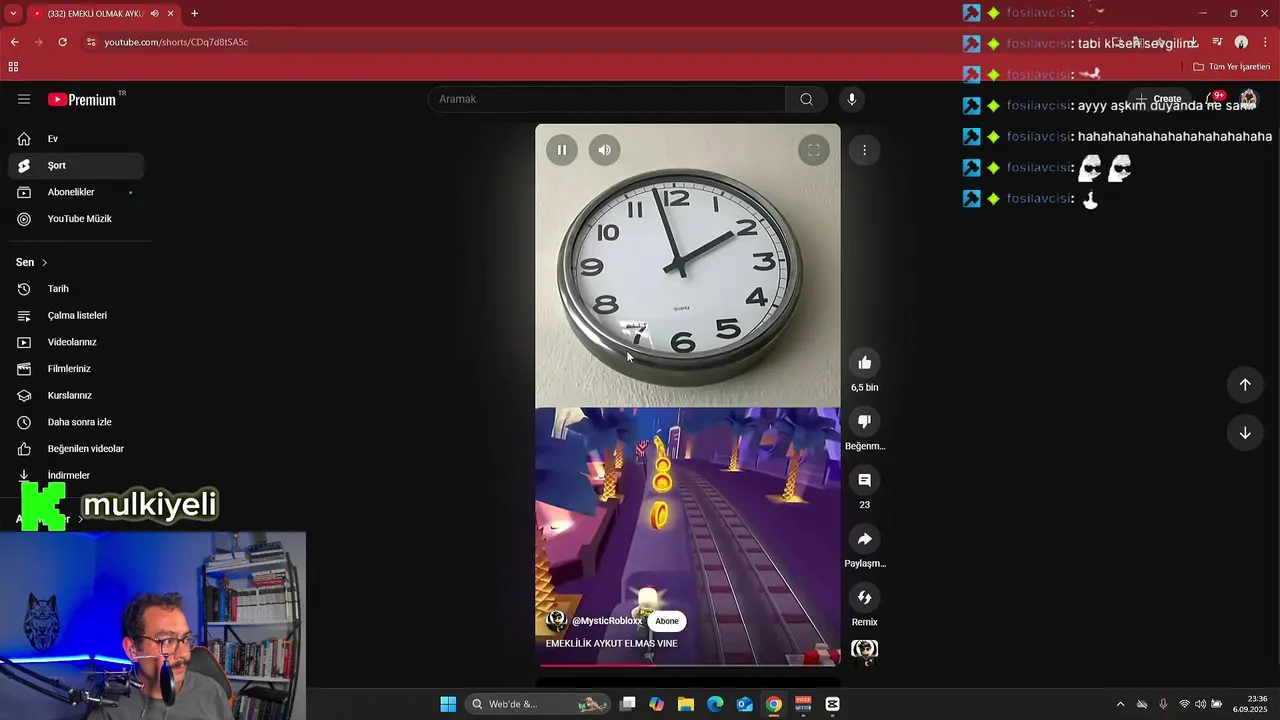Open Task View from taskbar
The image size is (1280, 720).
click(x=628, y=704)
